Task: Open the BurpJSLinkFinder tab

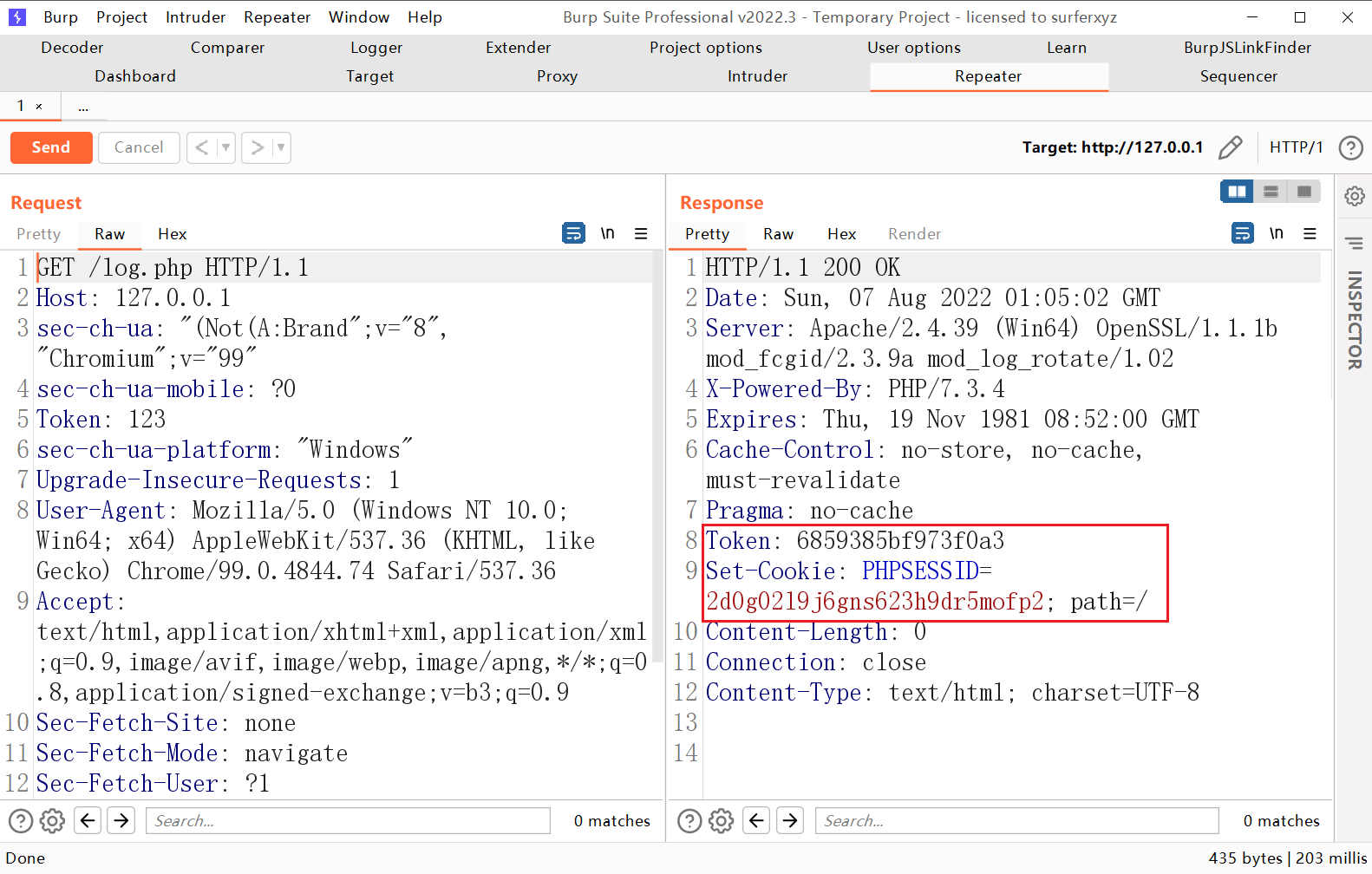Action: pyautogui.click(x=1247, y=48)
